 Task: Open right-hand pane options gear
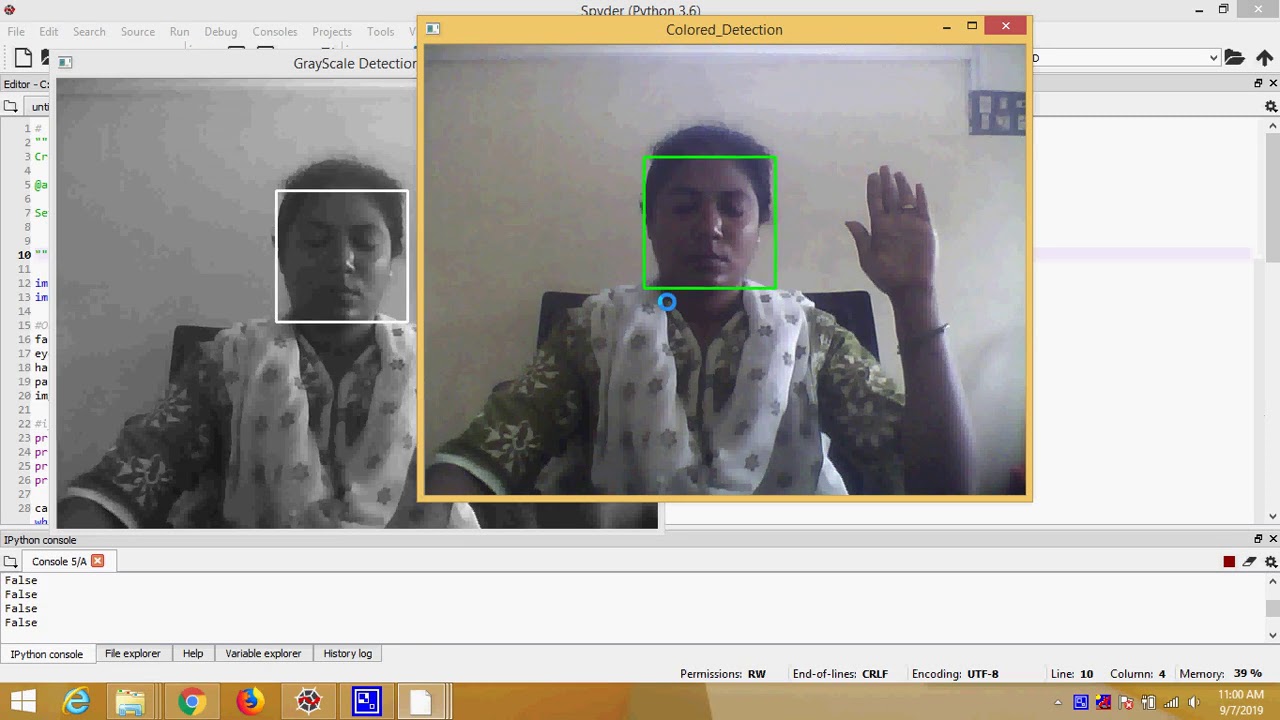1271,106
